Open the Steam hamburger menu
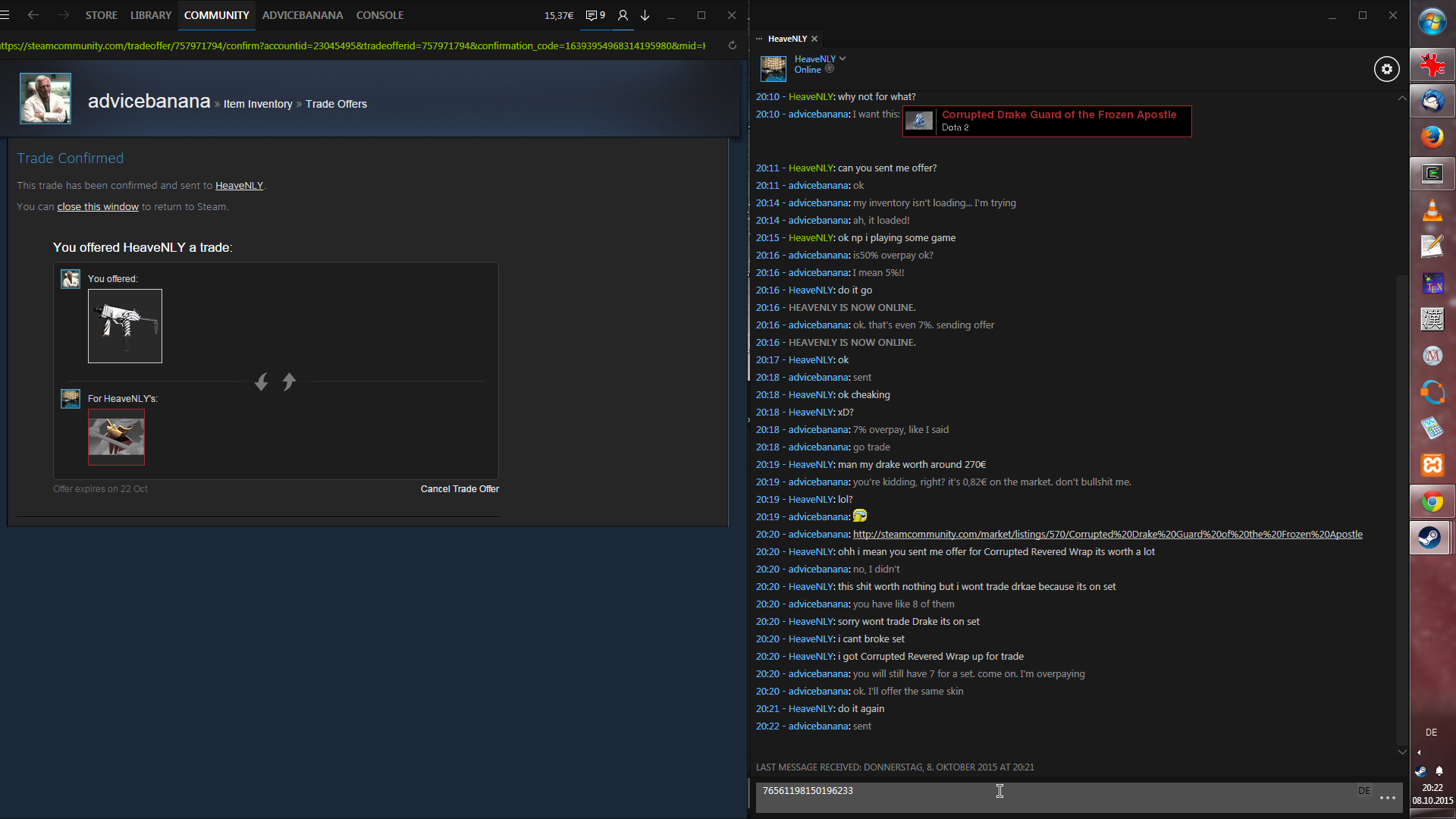 (x=5, y=15)
